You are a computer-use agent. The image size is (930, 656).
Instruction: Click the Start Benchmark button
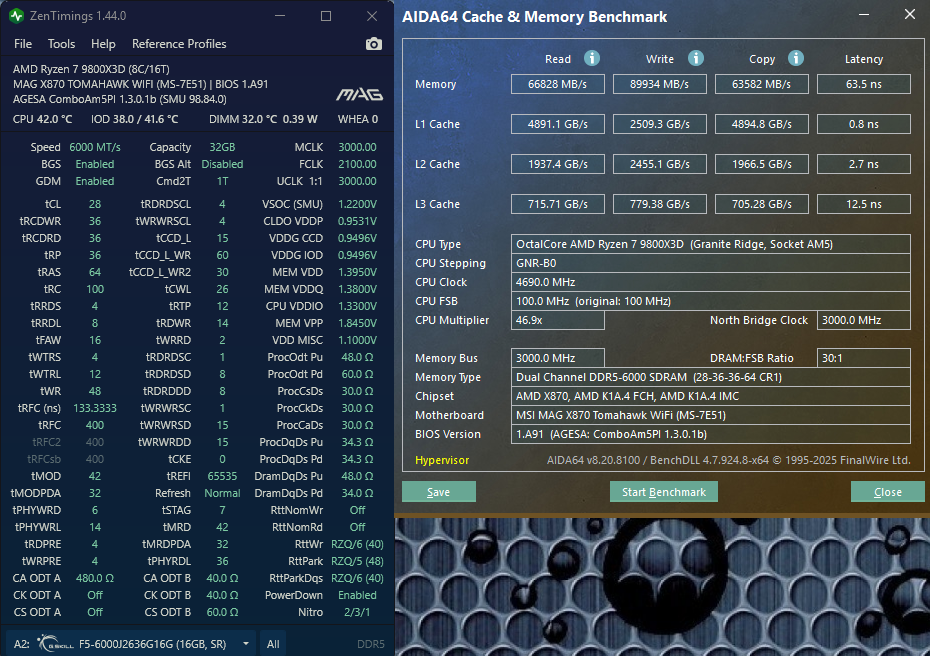664,492
